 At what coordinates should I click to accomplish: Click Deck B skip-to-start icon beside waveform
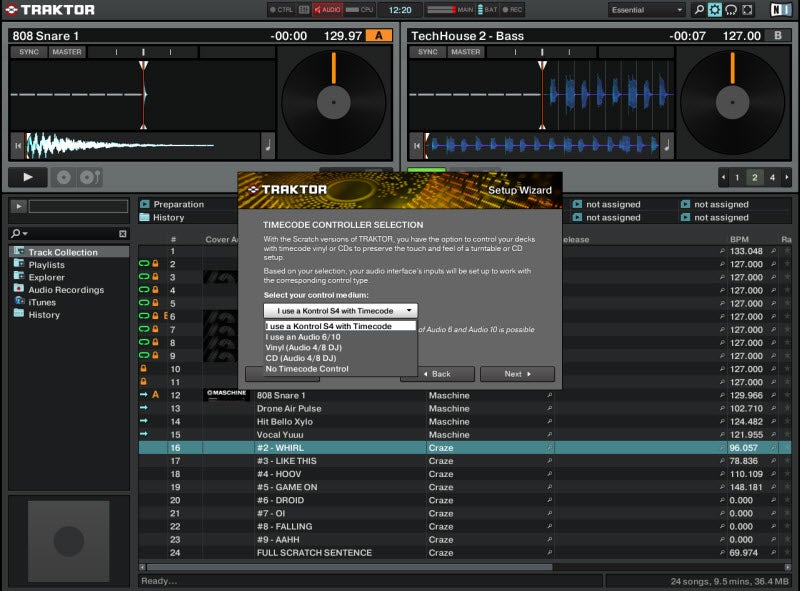tap(417, 146)
